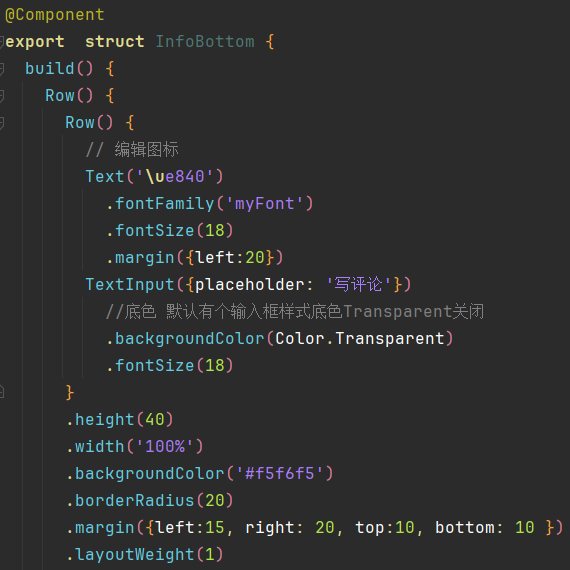Image resolution: width=570 pixels, height=570 pixels.
Task: Click the '100%' width string
Action: (165, 446)
